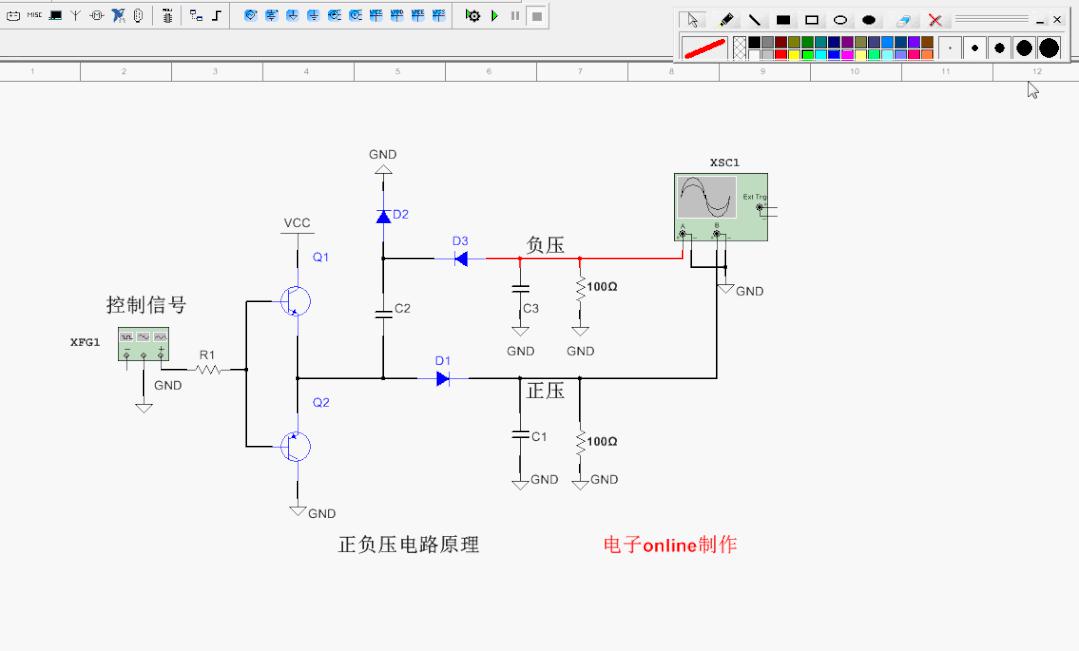Click the XSC1 oscilloscope instrument
Image resolution: width=1079 pixels, height=651 pixels.
click(x=720, y=206)
